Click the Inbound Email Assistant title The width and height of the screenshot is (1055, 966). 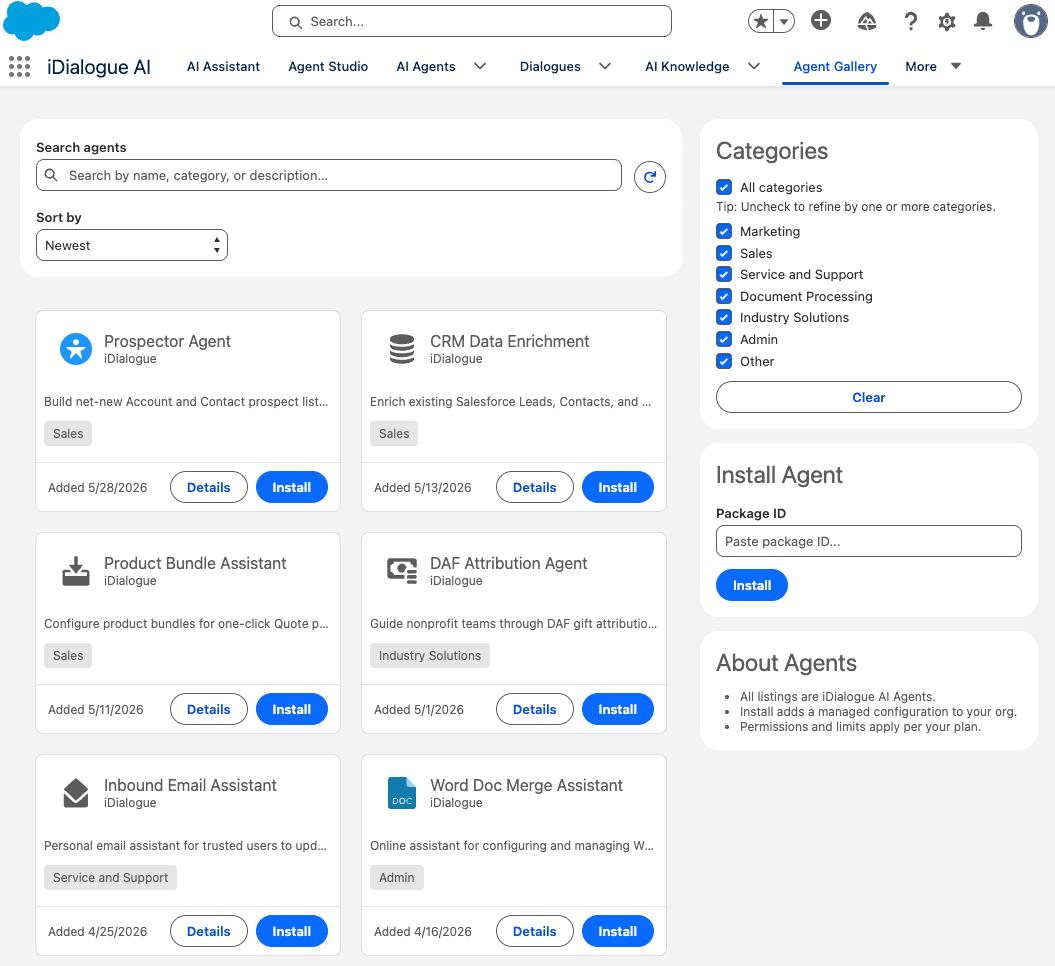click(x=190, y=785)
